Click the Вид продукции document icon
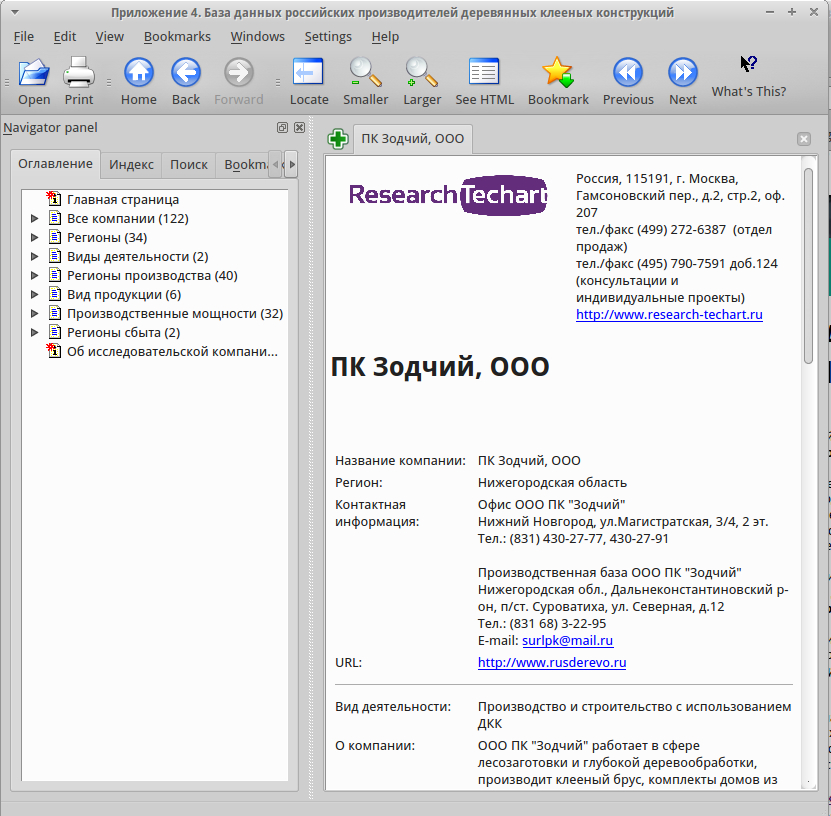 55,294
